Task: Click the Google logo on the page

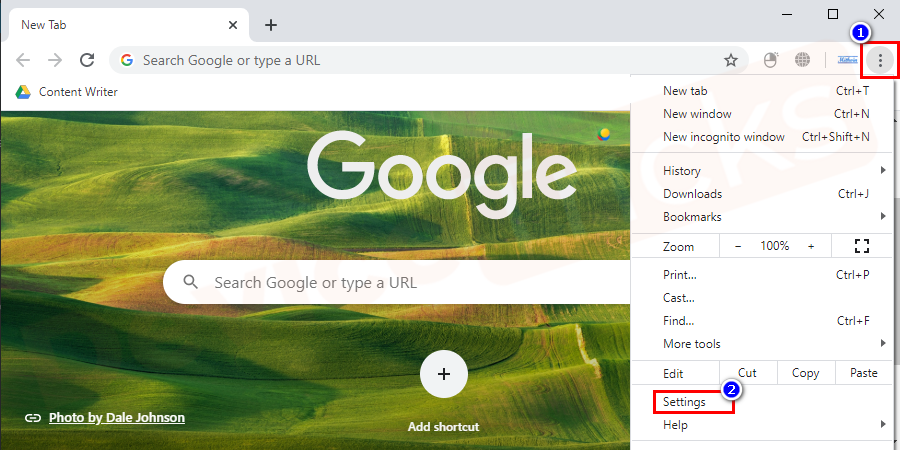Action: click(x=442, y=173)
